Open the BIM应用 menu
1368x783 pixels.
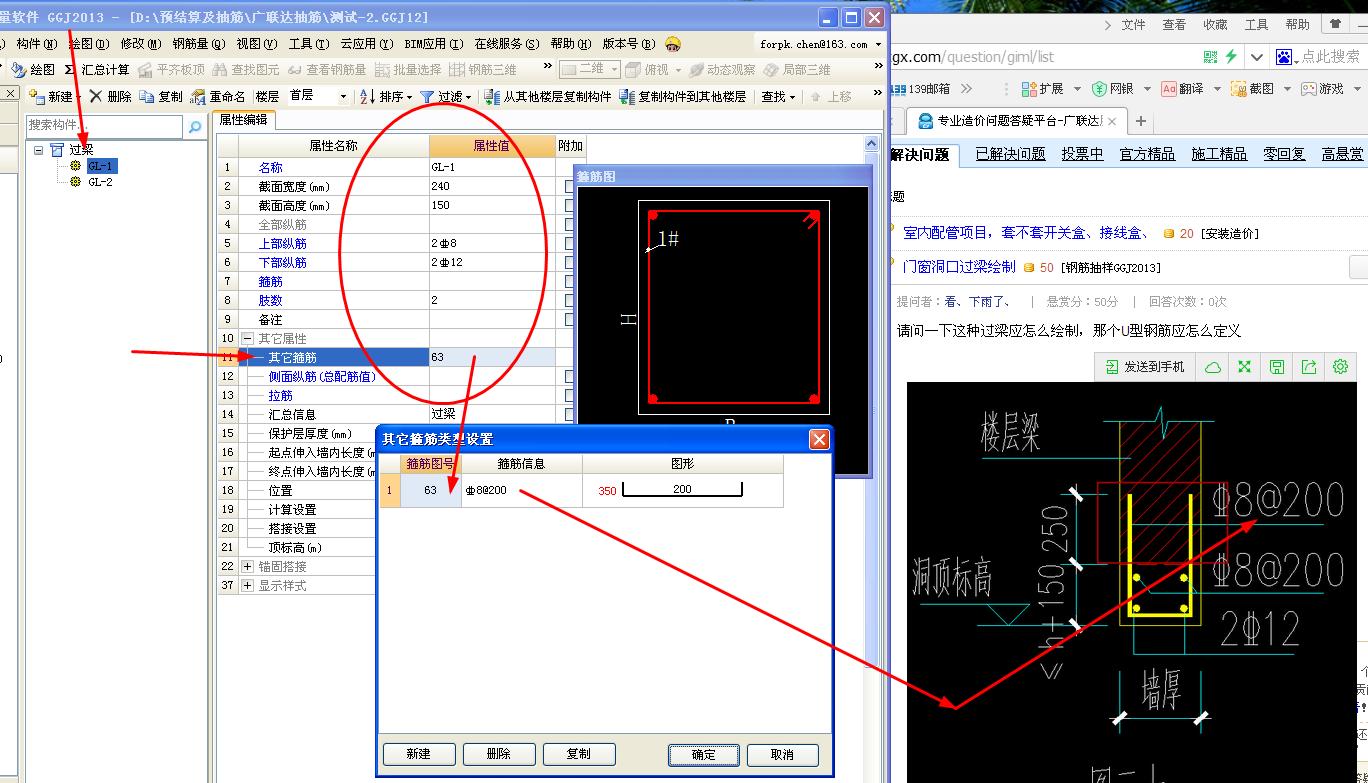click(x=433, y=44)
